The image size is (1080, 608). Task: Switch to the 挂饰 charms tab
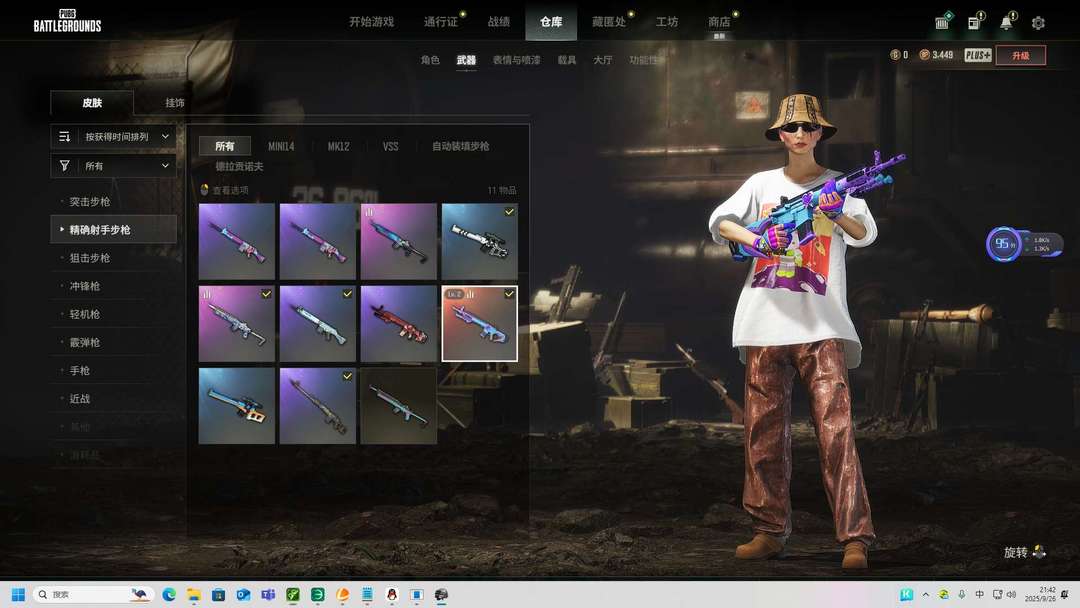[175, 103]
